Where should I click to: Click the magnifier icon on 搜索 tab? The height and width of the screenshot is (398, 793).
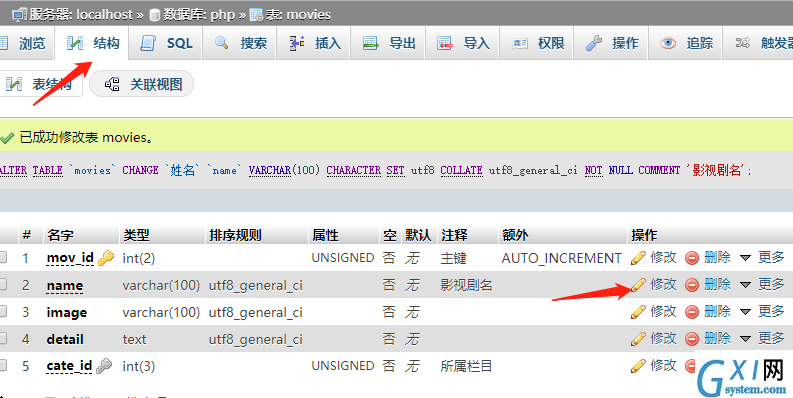pos(222,43)
